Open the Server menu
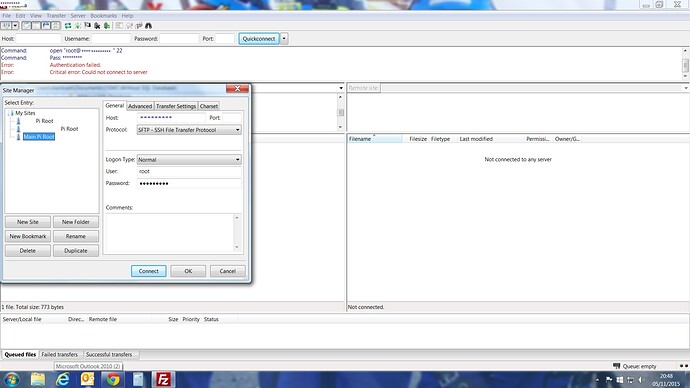The width and height of the screenshot is (690, 388). (x=78, y=15)
